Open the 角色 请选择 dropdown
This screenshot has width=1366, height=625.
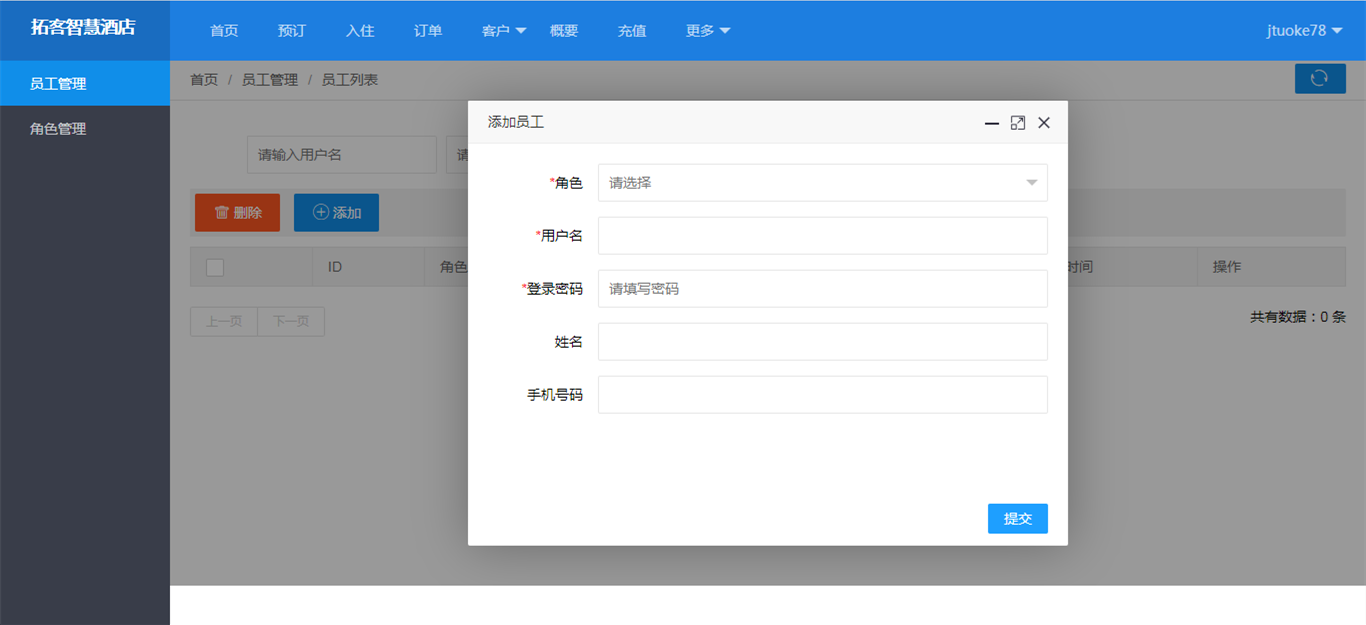tap(823, 183)
